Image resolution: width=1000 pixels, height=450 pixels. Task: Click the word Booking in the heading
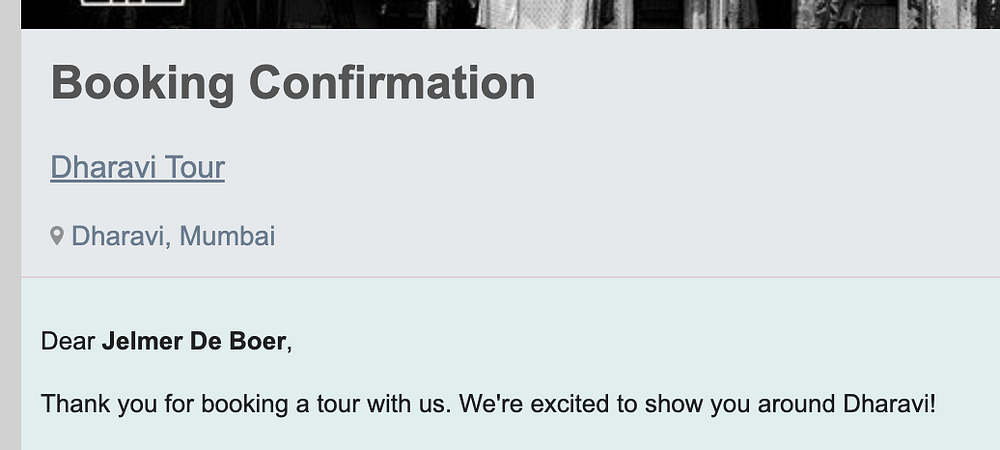point(142,82)
